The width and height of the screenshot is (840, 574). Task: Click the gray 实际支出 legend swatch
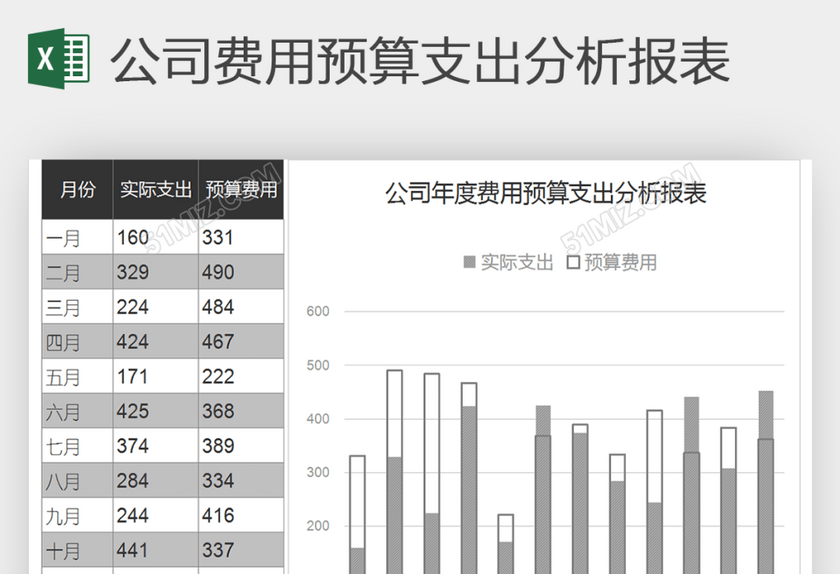pos(469,262)
